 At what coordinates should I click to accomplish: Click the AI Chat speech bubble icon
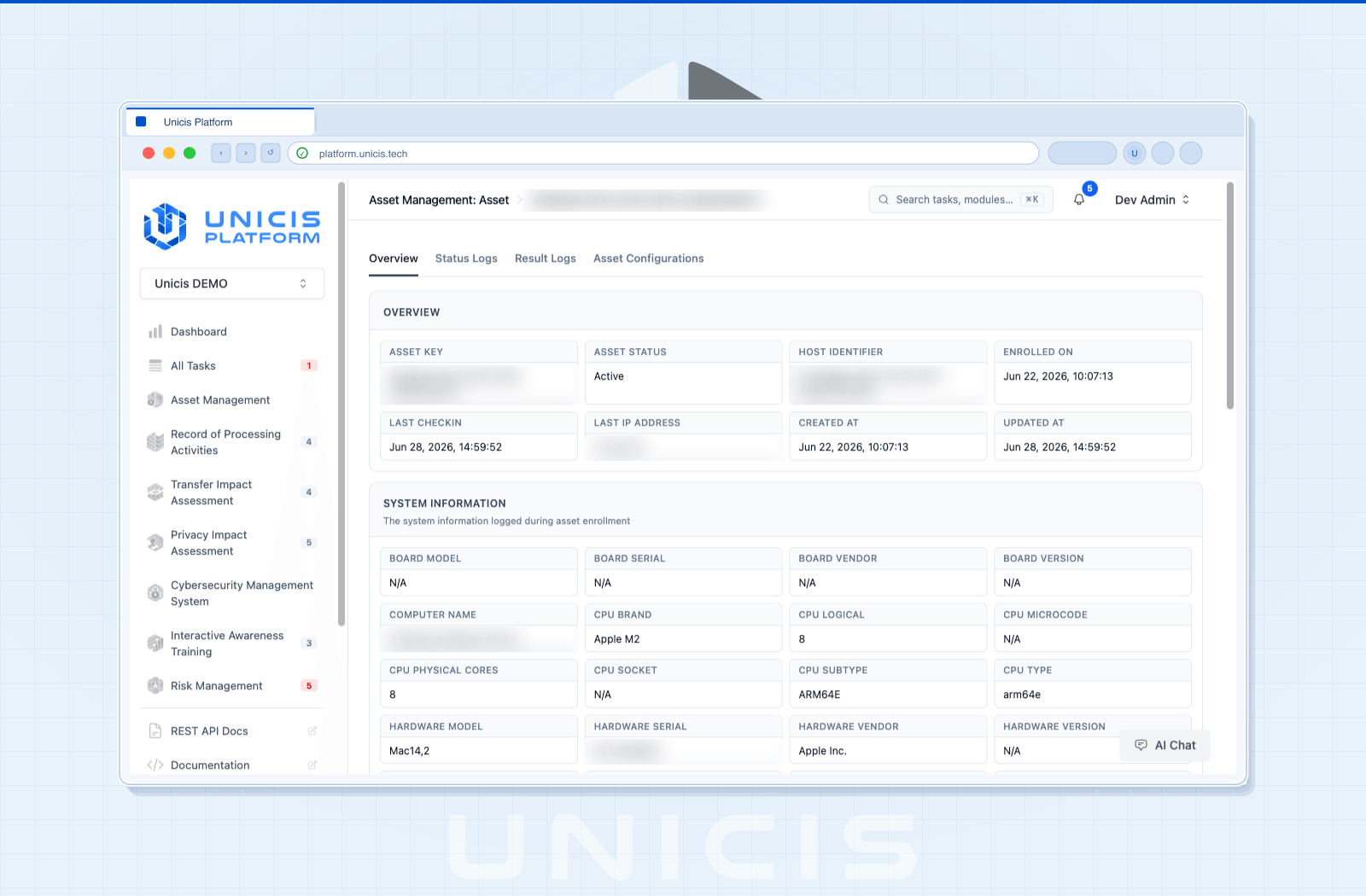1141,745
